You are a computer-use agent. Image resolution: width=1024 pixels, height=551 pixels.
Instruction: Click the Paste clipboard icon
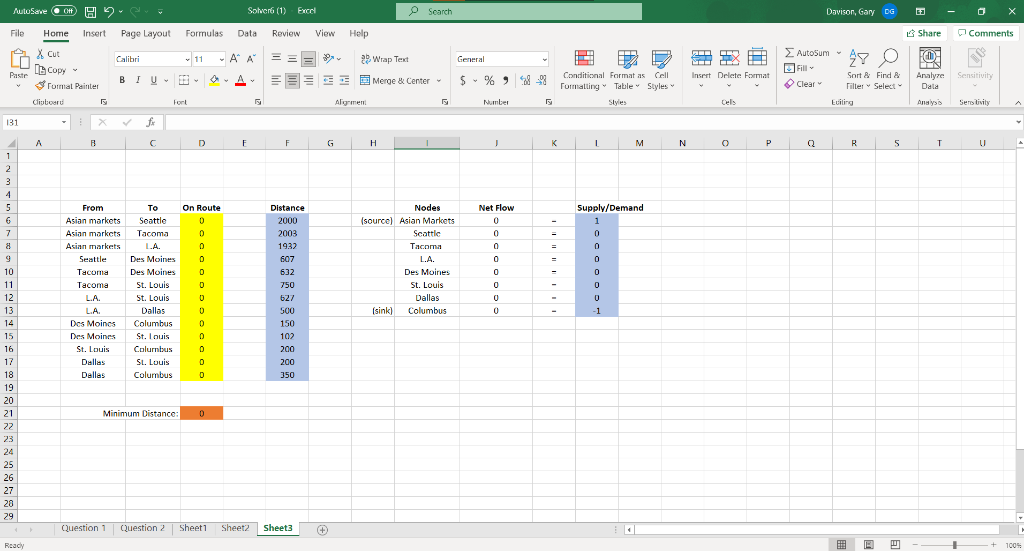tap(19, 60)
